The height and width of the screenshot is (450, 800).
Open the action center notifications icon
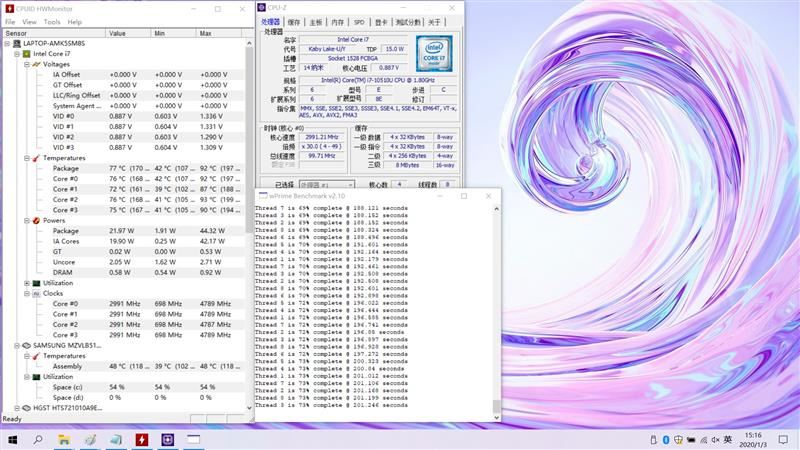[783, 440]
